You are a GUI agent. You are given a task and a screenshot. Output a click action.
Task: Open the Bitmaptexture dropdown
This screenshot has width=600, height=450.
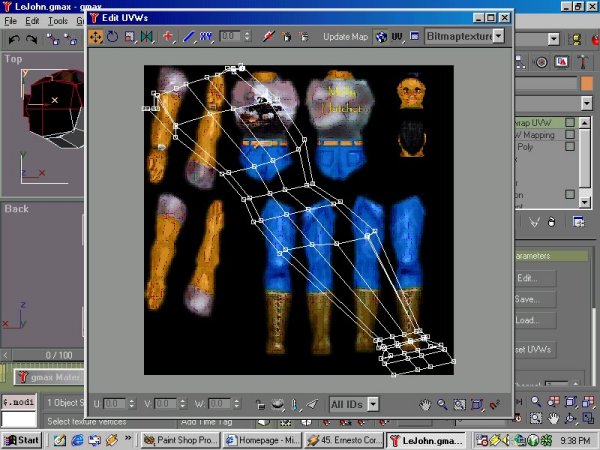(498, 36)
